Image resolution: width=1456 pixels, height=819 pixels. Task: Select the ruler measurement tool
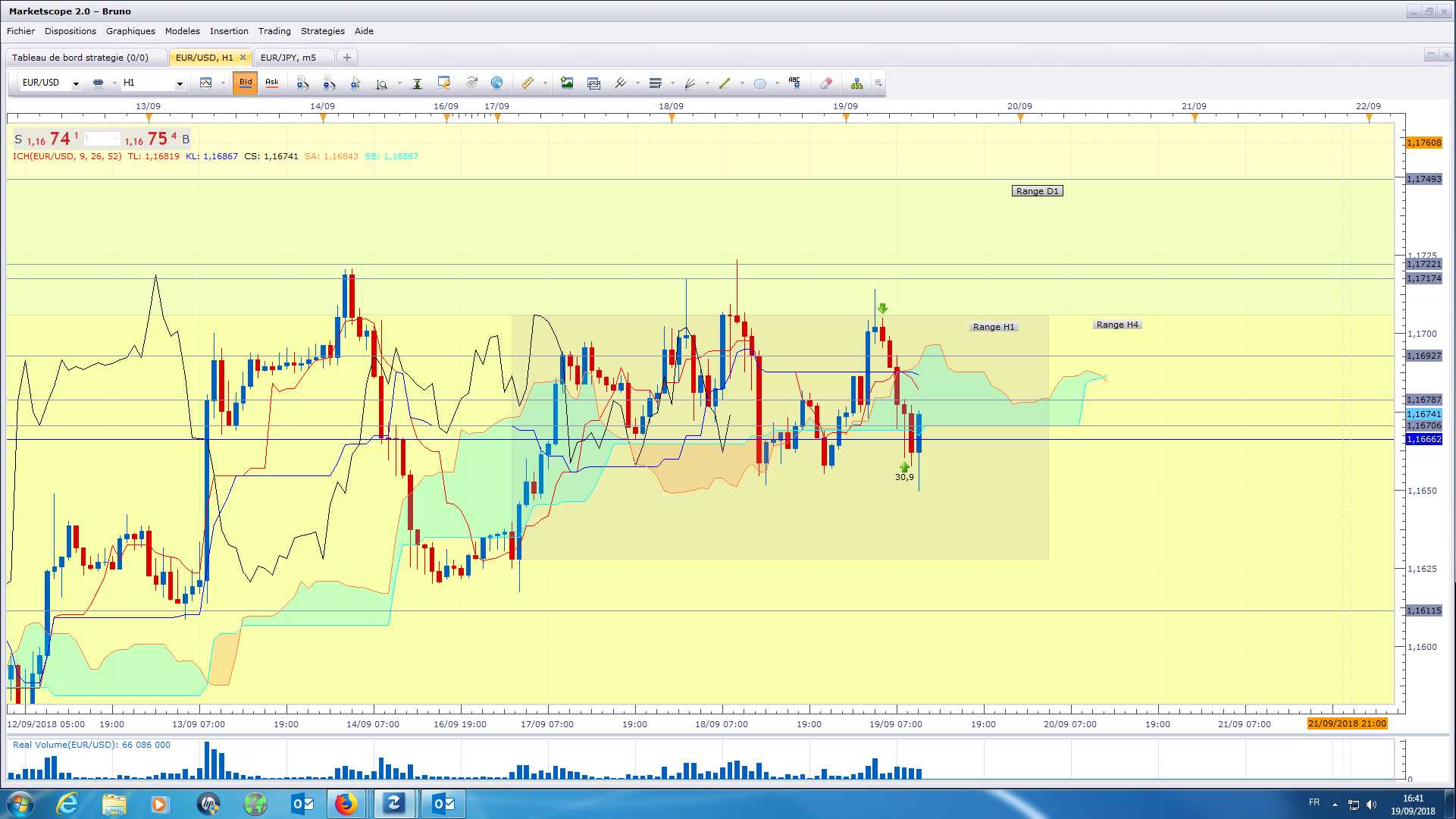528,83
